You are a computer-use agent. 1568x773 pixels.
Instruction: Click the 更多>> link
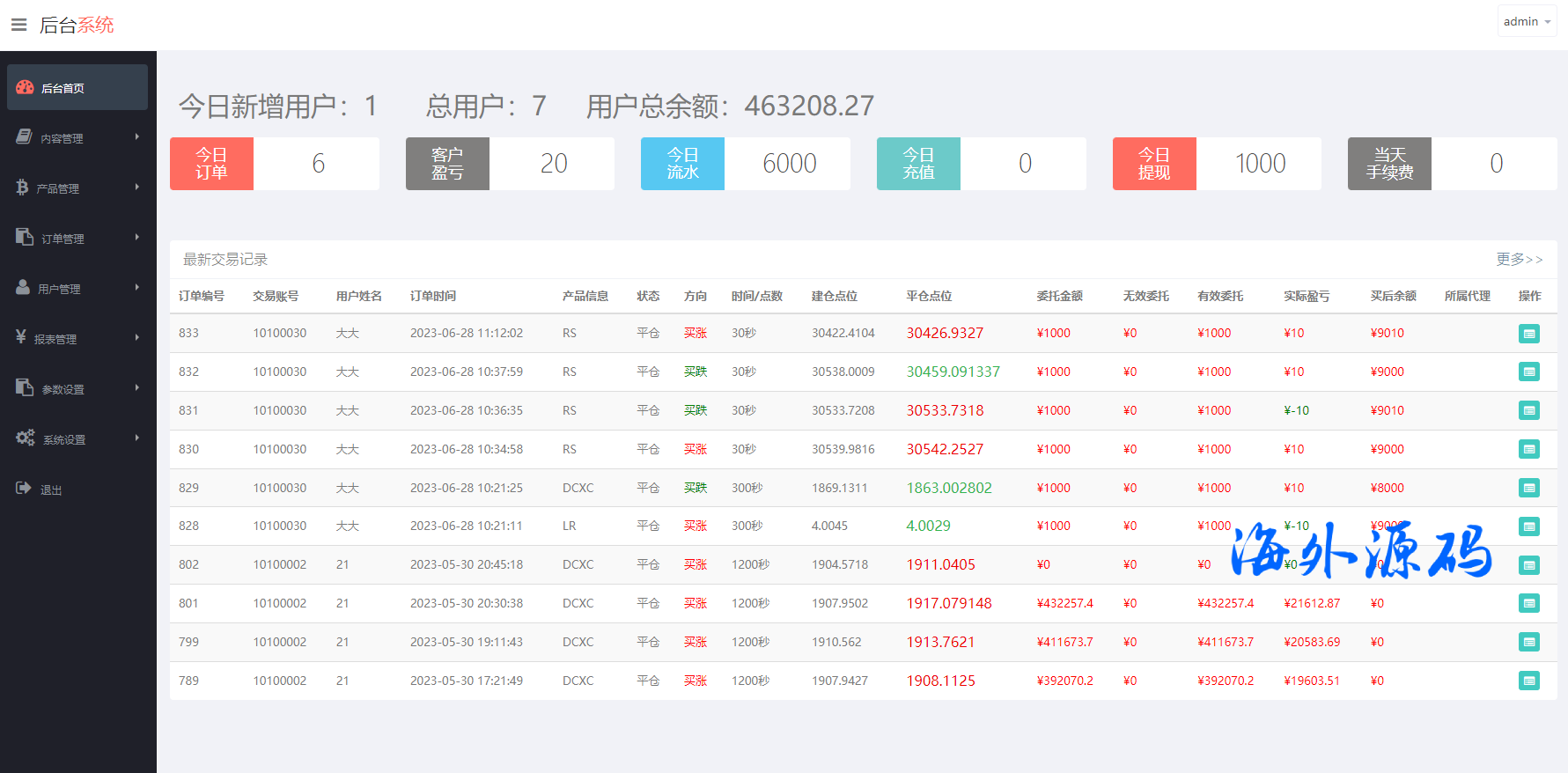1519,259
